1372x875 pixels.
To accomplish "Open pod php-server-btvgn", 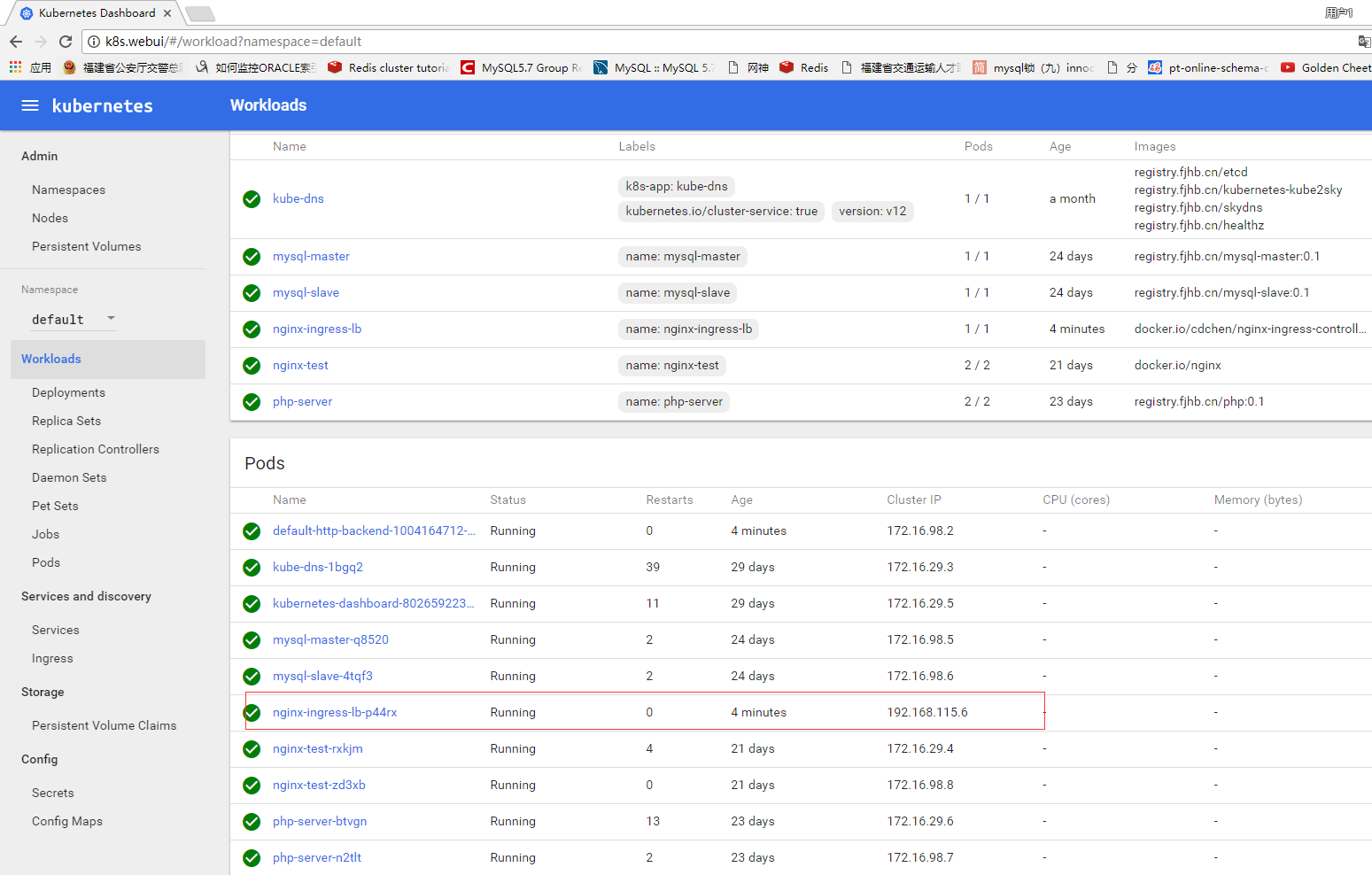I will point(320,821).
